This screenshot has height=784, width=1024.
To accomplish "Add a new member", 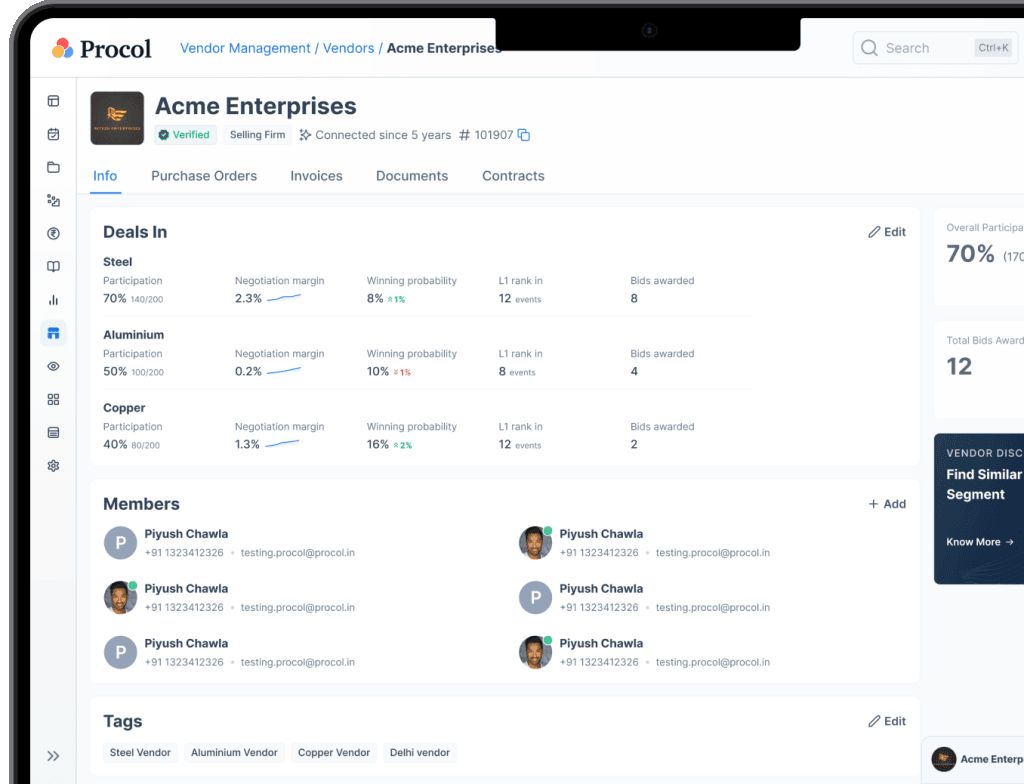I will [x=887, y=504].
